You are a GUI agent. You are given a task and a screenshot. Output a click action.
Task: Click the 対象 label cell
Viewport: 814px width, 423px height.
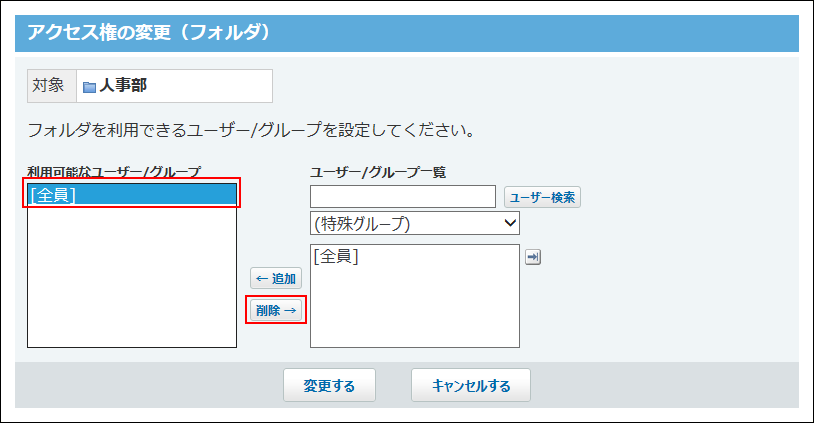coord(51,86)
